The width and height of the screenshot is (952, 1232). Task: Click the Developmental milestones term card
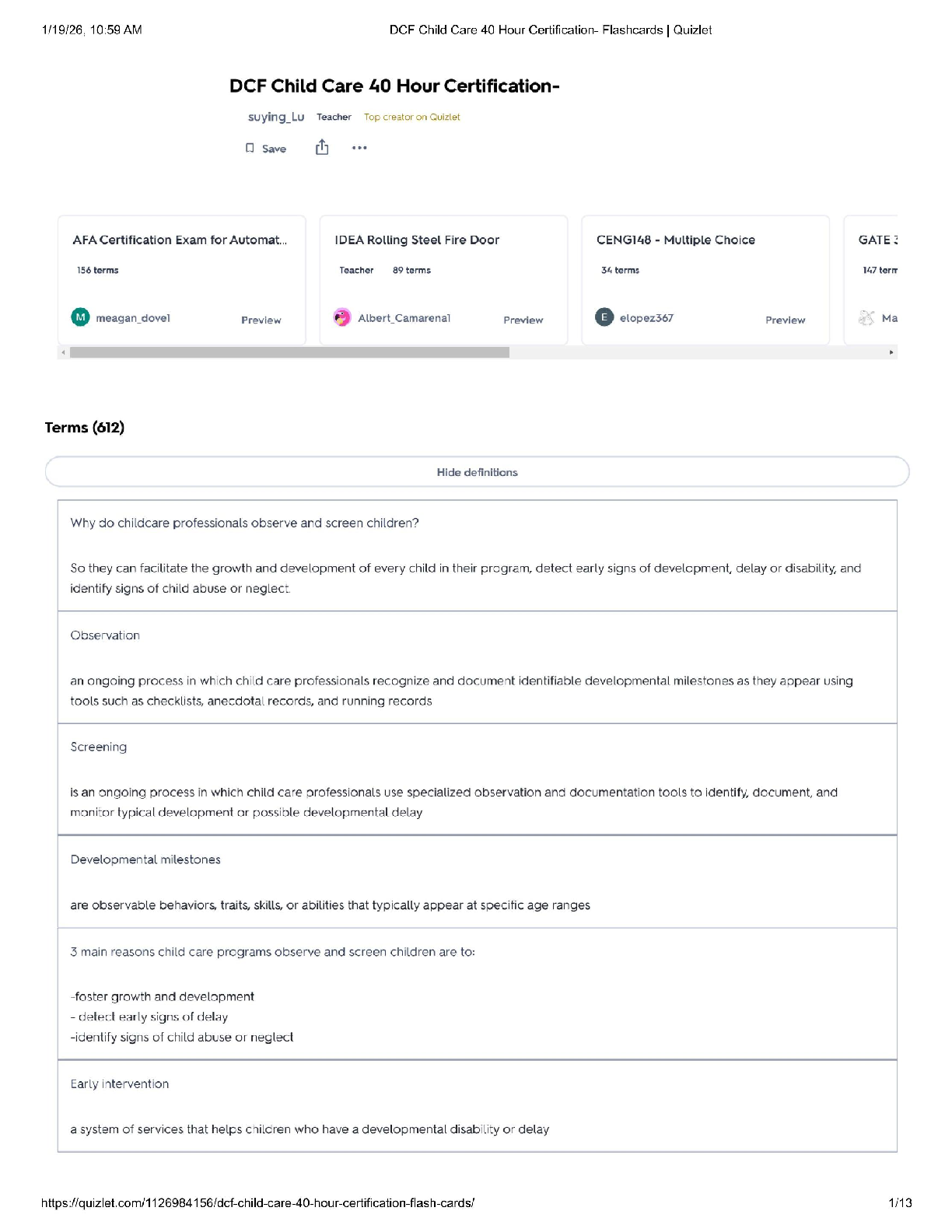477,881
